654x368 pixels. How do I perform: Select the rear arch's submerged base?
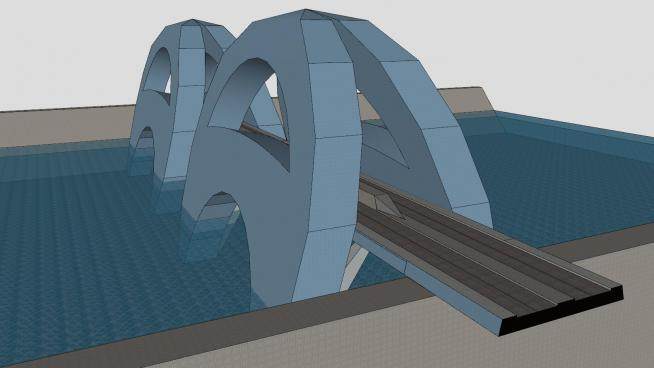(141, 159)
